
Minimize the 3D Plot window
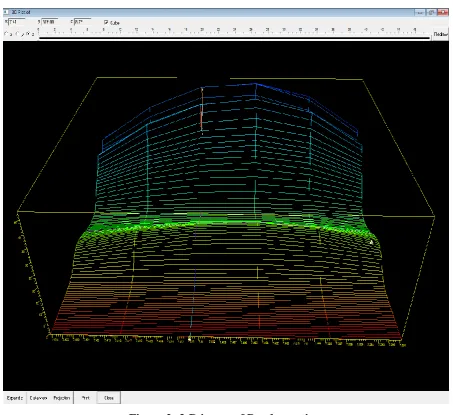tap(420, 12)
